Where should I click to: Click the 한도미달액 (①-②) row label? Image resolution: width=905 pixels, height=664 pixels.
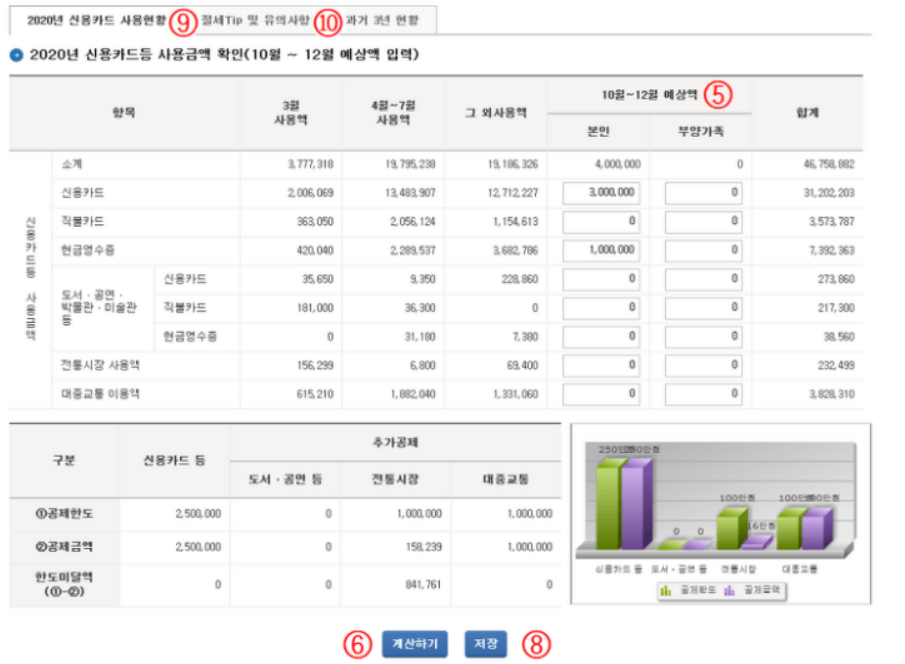(64, 584)
